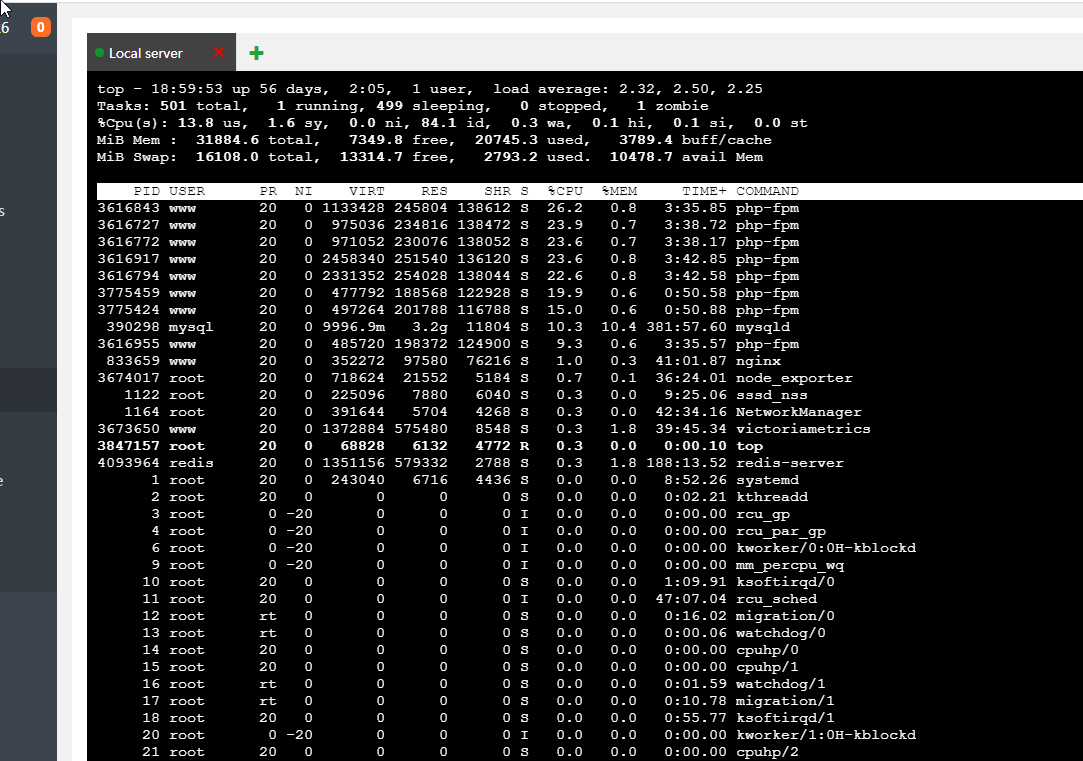Click the 26.2 CPU percentage value
The height and width of the screenshot is (761, 1083).
(x=565, y=208)
